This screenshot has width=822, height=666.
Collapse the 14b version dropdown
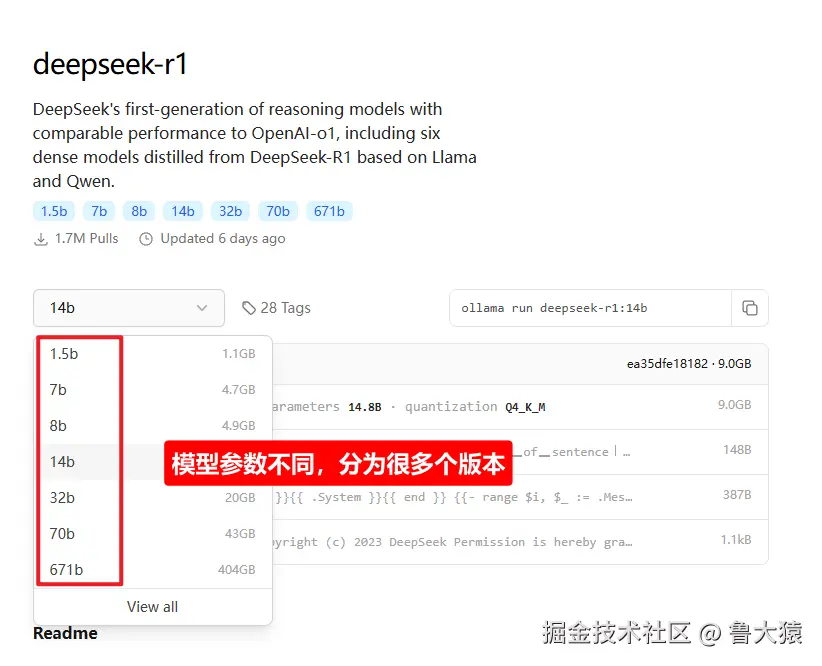(x=129, y=308)
